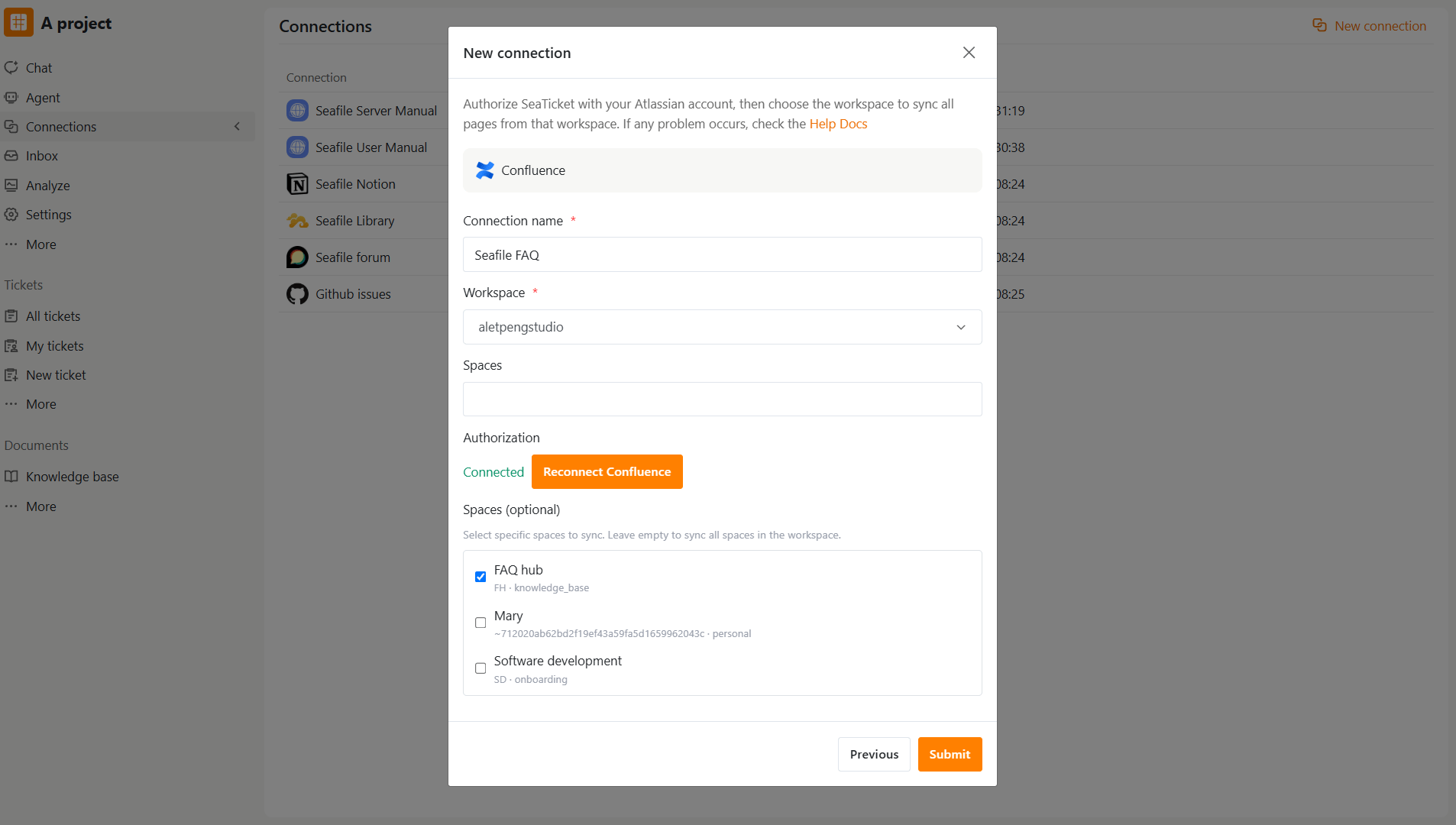Uncheck the FAQ hub space checkbox
The height and width of the screenshot is (825, 1456).
coord(480,577)
